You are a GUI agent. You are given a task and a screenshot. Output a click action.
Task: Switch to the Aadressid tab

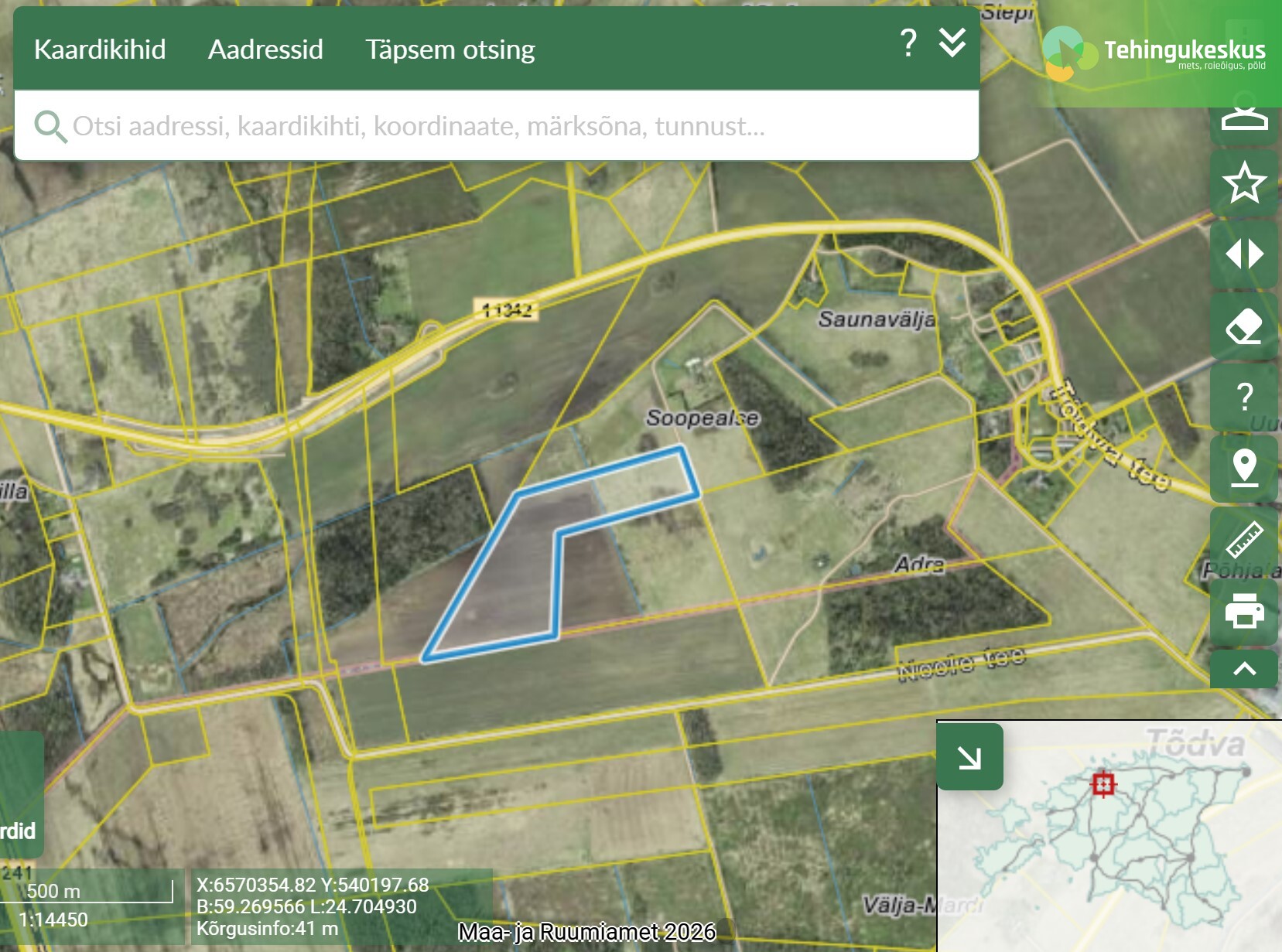(x=265, y=49)
